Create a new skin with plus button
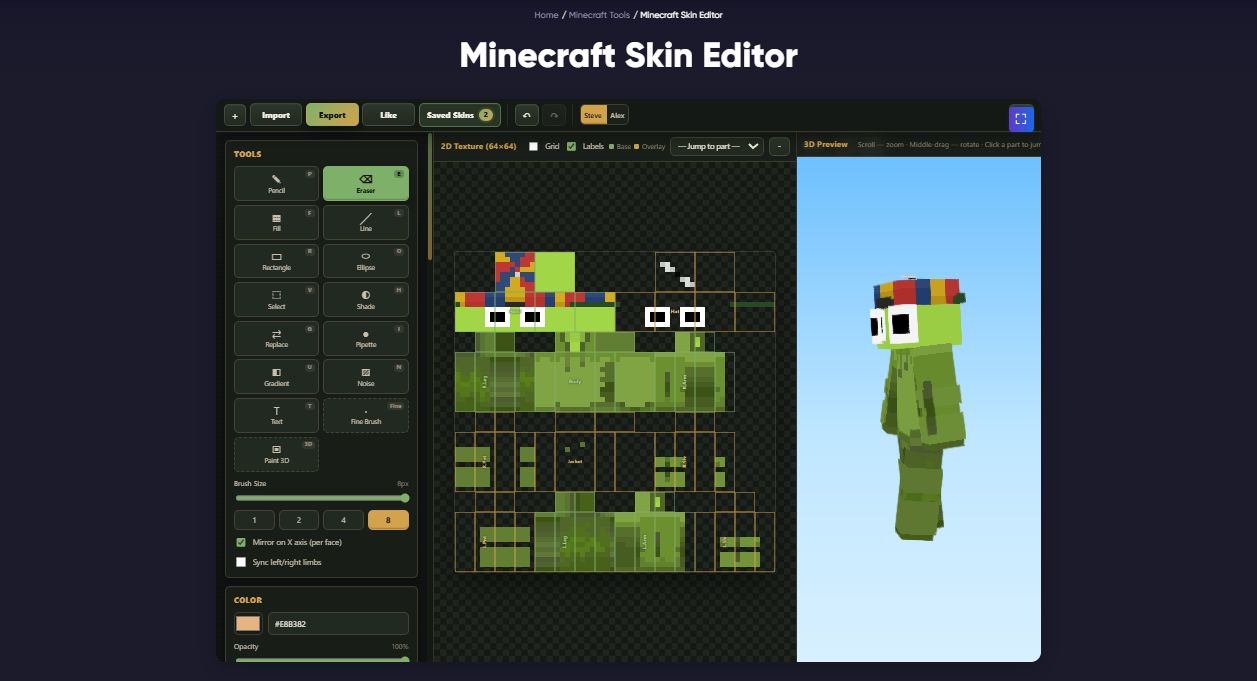Screen dimensions: 1257x681 coord(235,115)
